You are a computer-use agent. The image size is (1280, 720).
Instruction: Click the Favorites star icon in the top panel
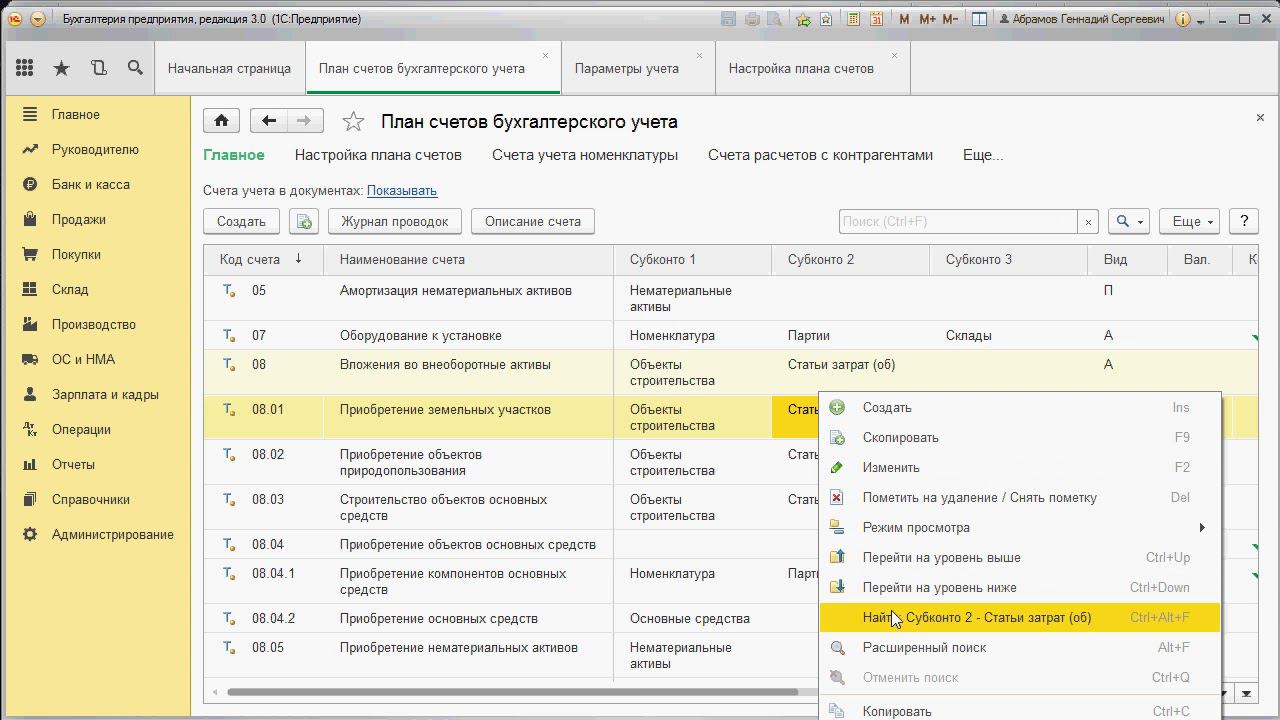pos(61,68)
